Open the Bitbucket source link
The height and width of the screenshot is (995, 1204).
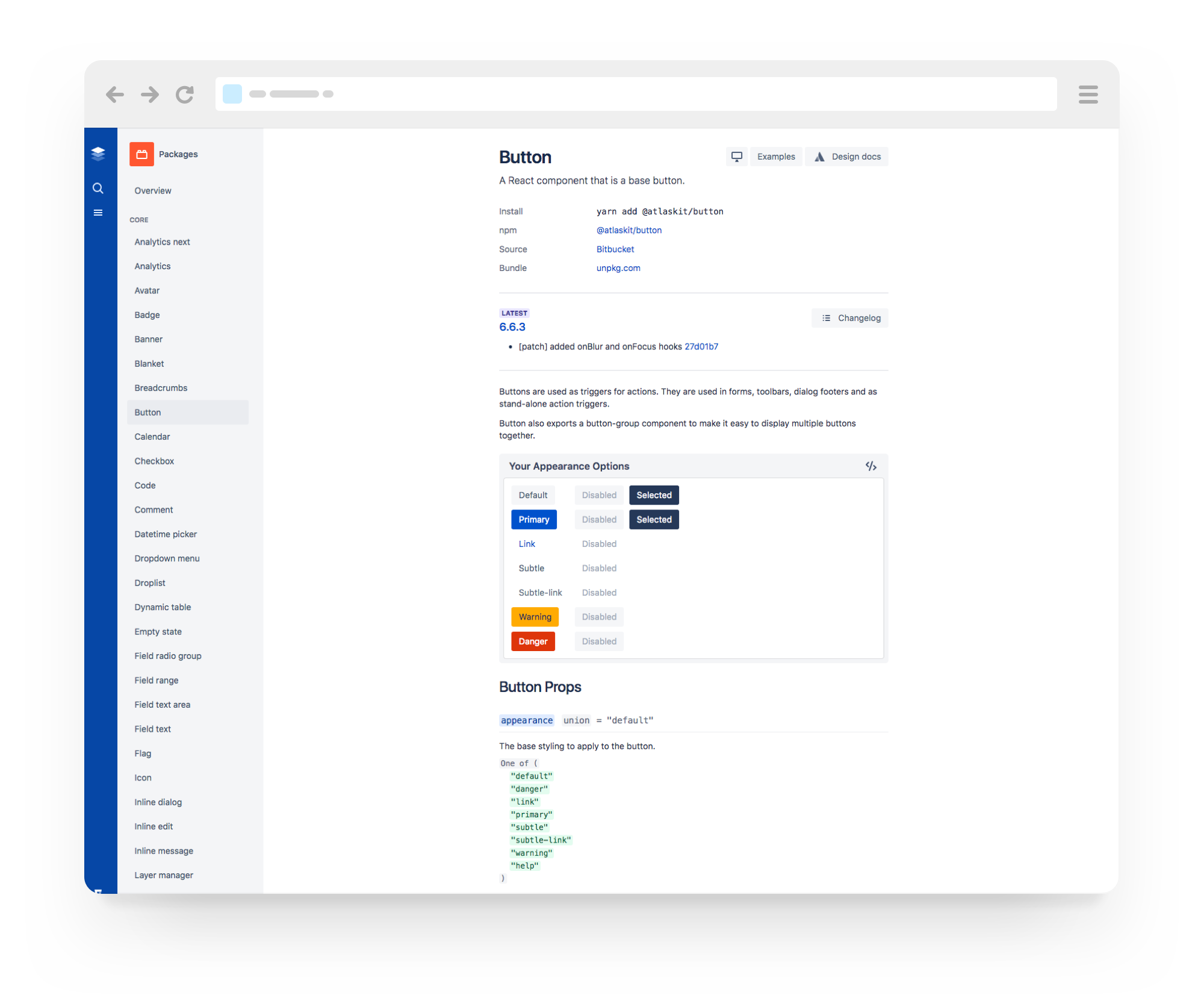pos(612,249)
